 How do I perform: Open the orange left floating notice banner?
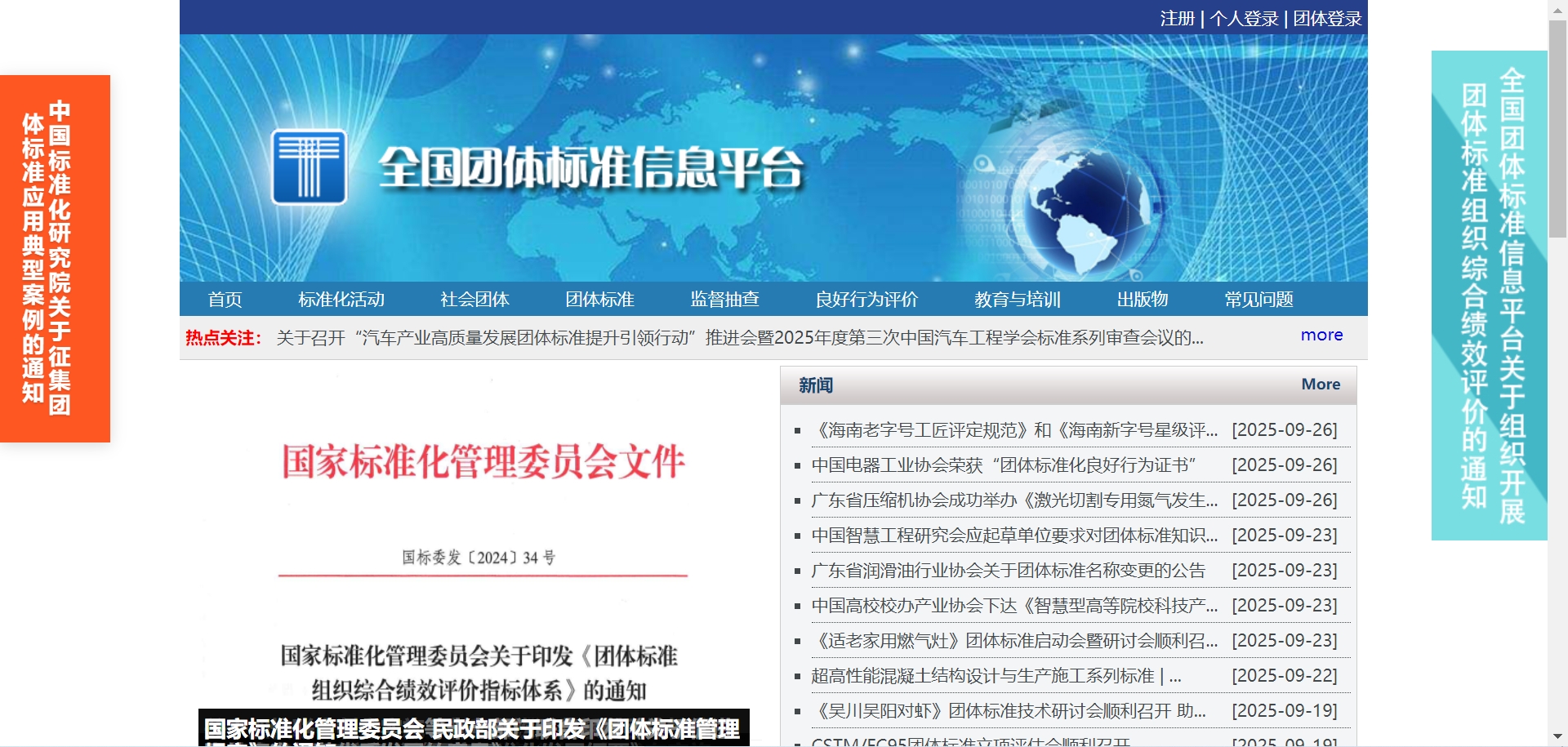[55, 259]
